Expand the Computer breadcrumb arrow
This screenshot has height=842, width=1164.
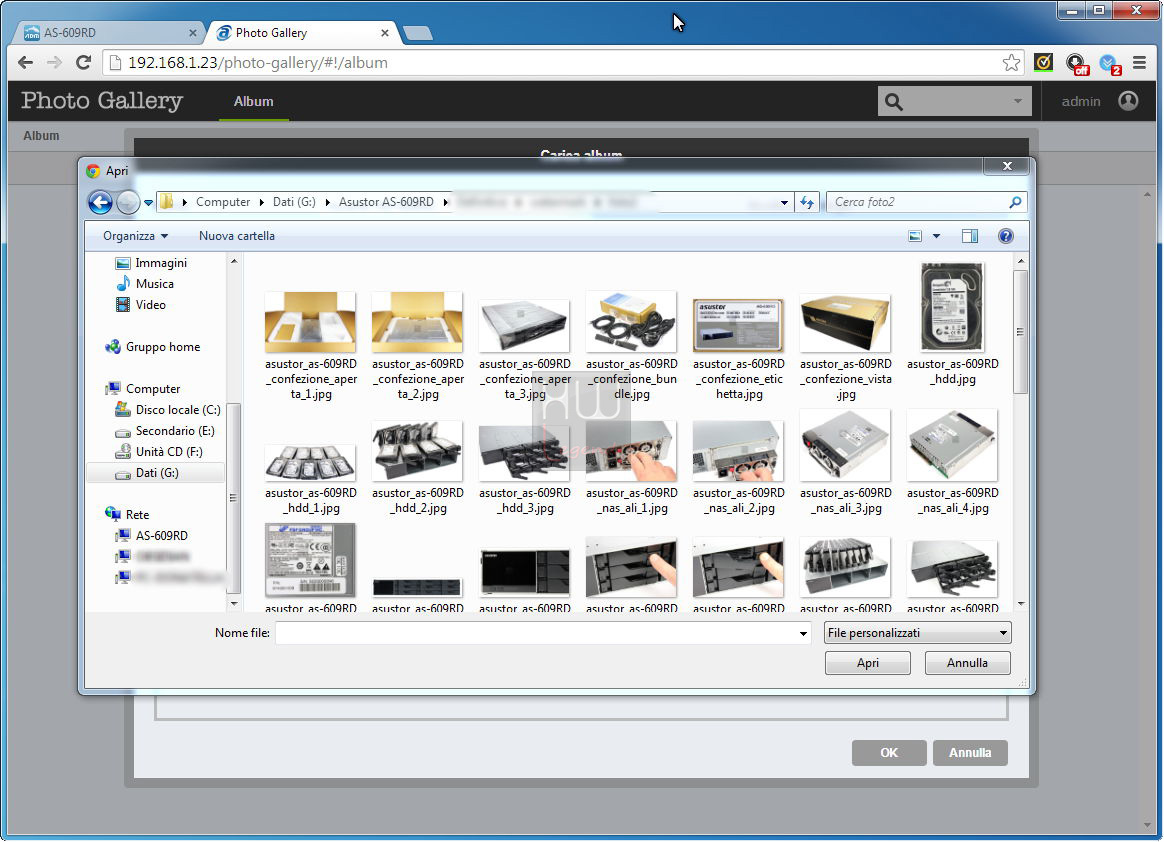262,202
